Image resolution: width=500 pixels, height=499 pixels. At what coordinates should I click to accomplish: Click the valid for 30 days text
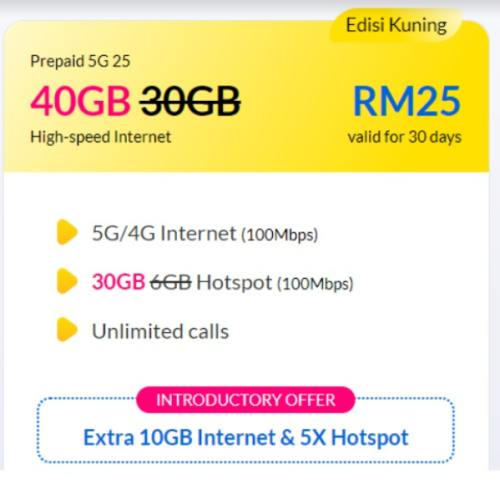(x=404, y=137)
